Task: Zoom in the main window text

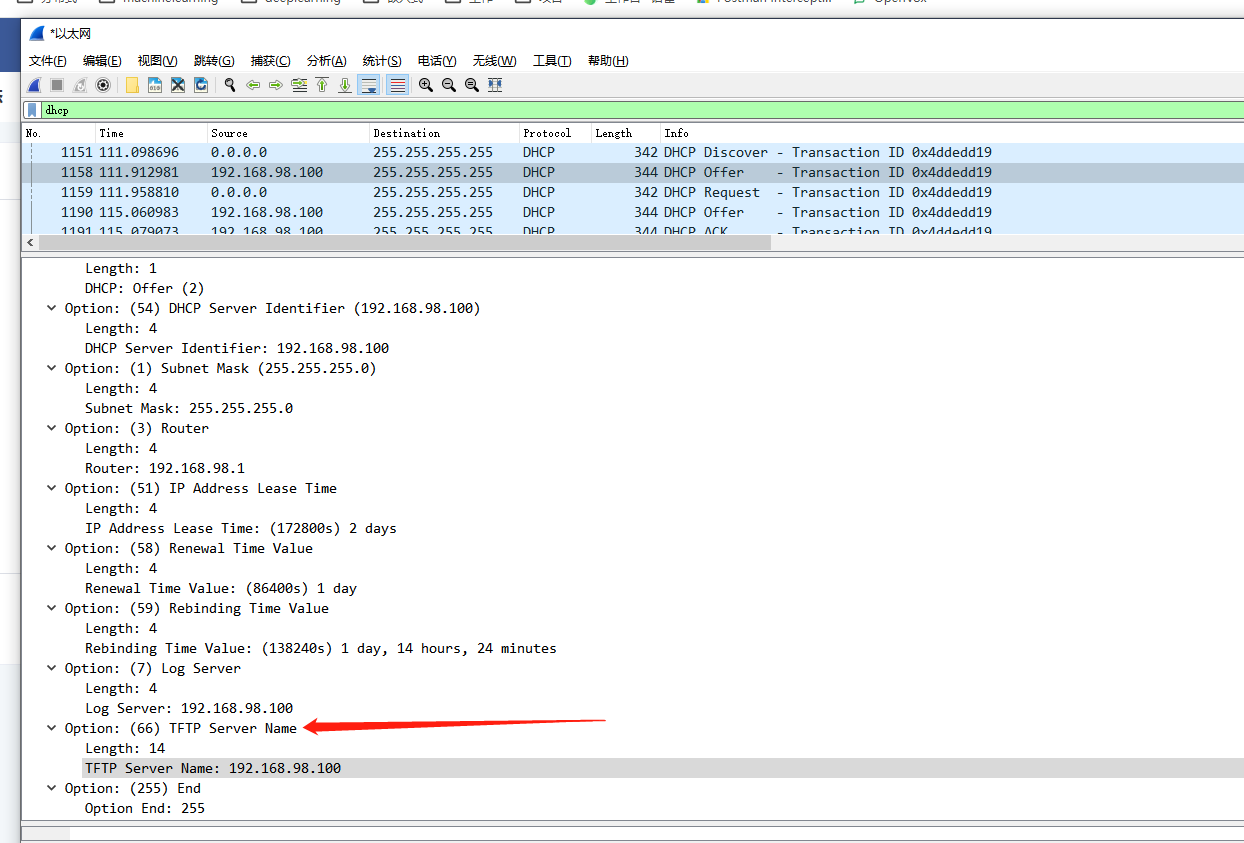Action: pos(426,85)
